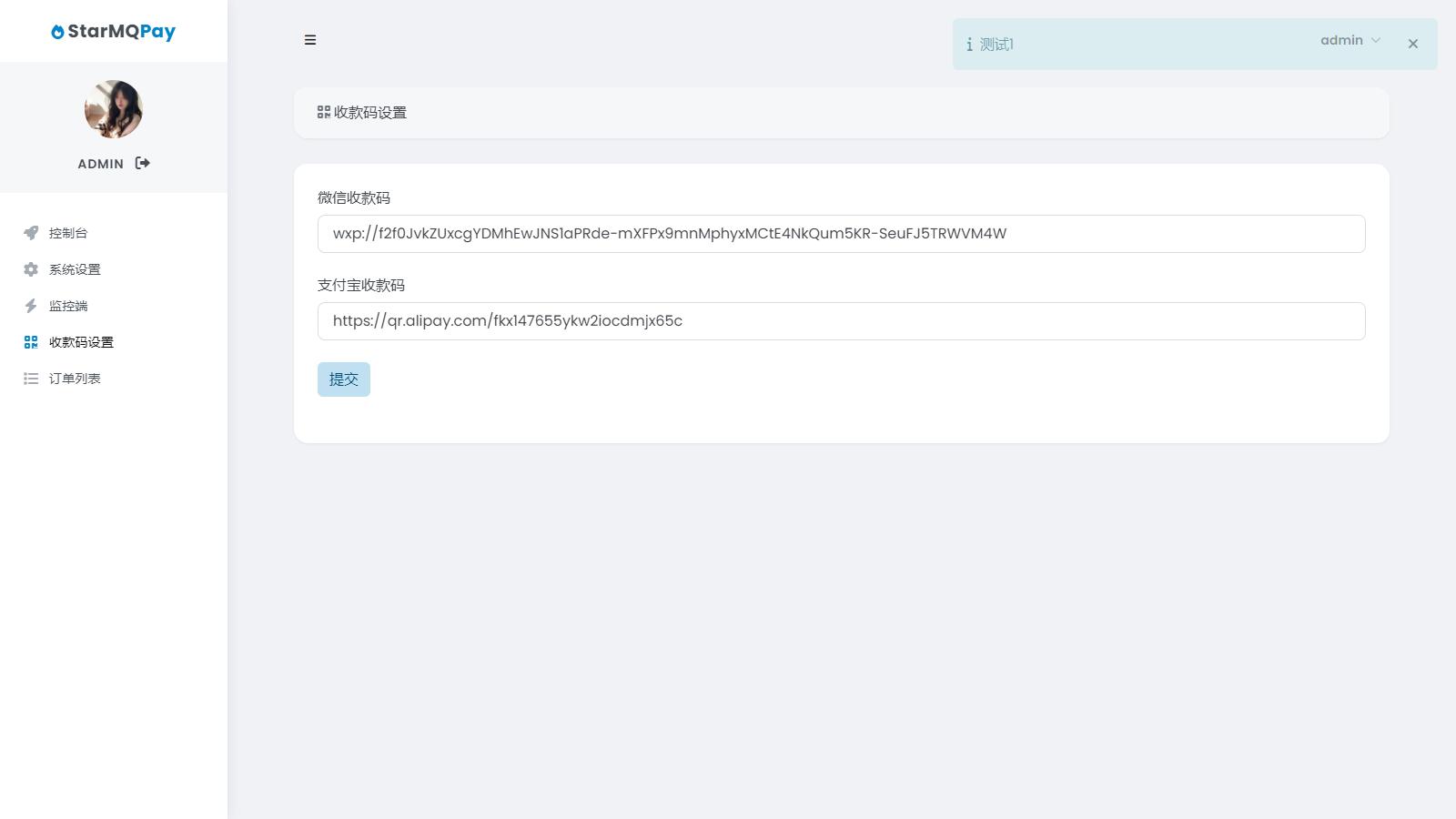
Task: Click the rocket icon for 控制台
Action: coord(31,233)
